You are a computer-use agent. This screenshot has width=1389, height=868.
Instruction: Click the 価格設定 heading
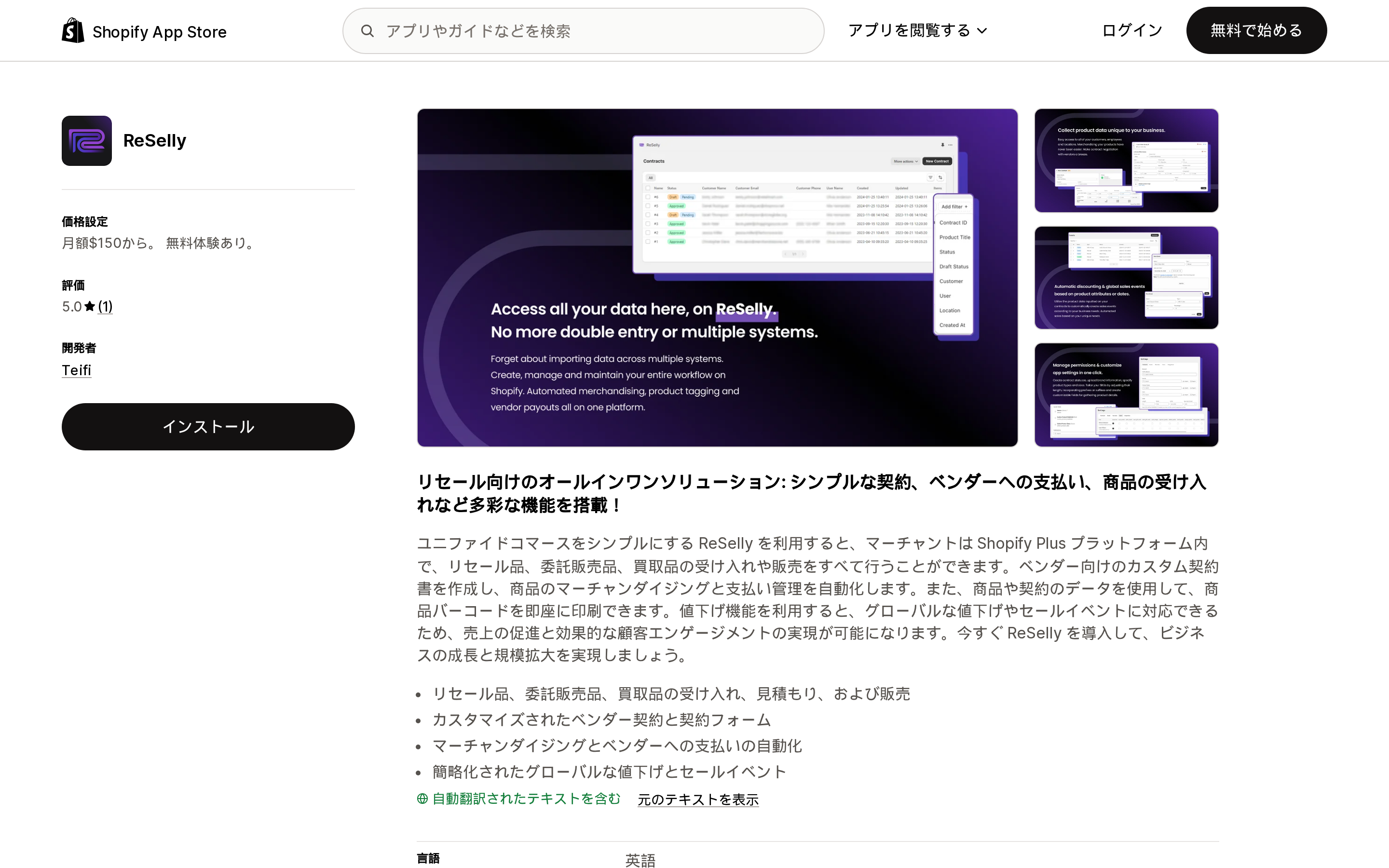point(85,222)
